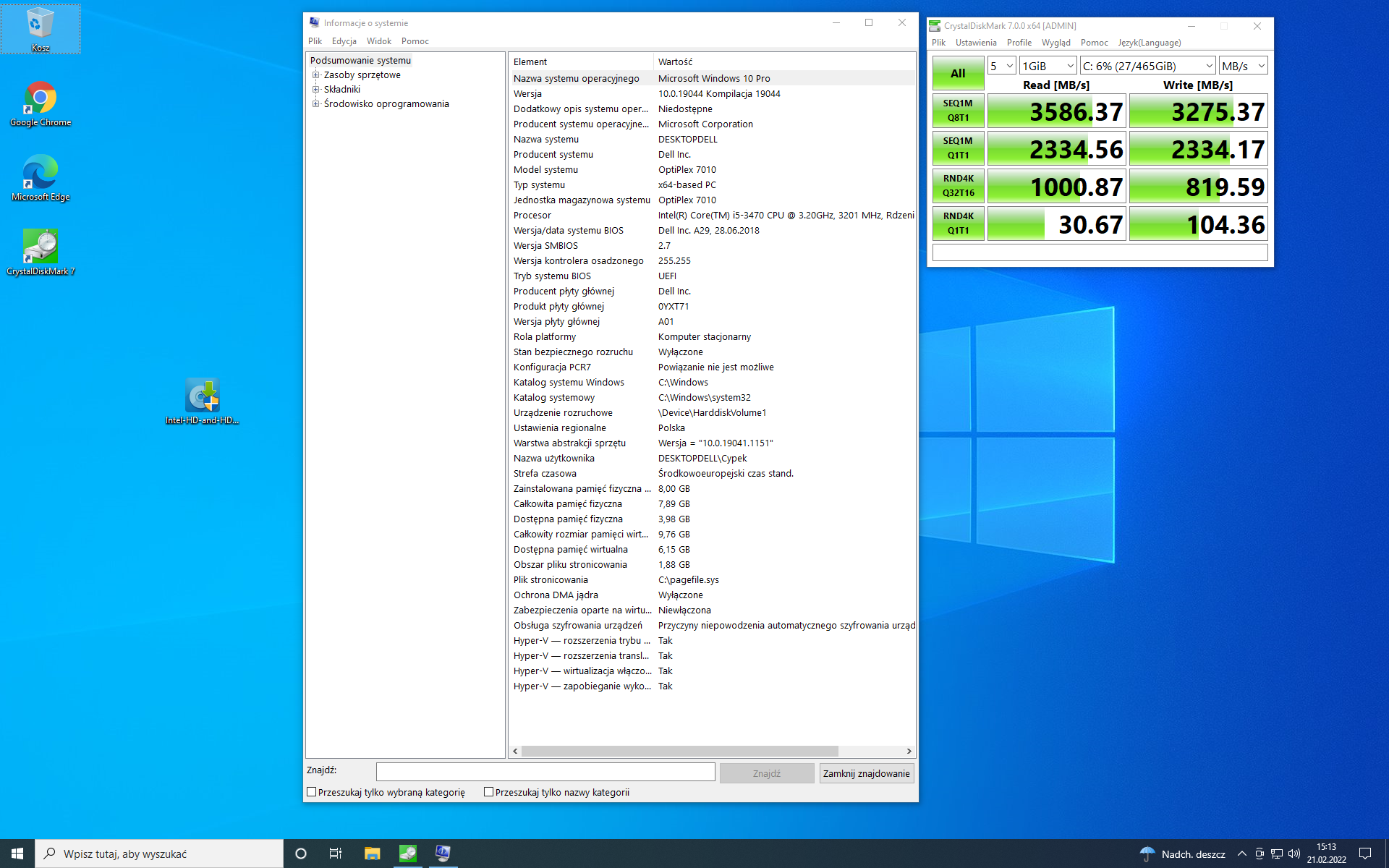Select the Procesor row
1389x868 pixels.
713,215
